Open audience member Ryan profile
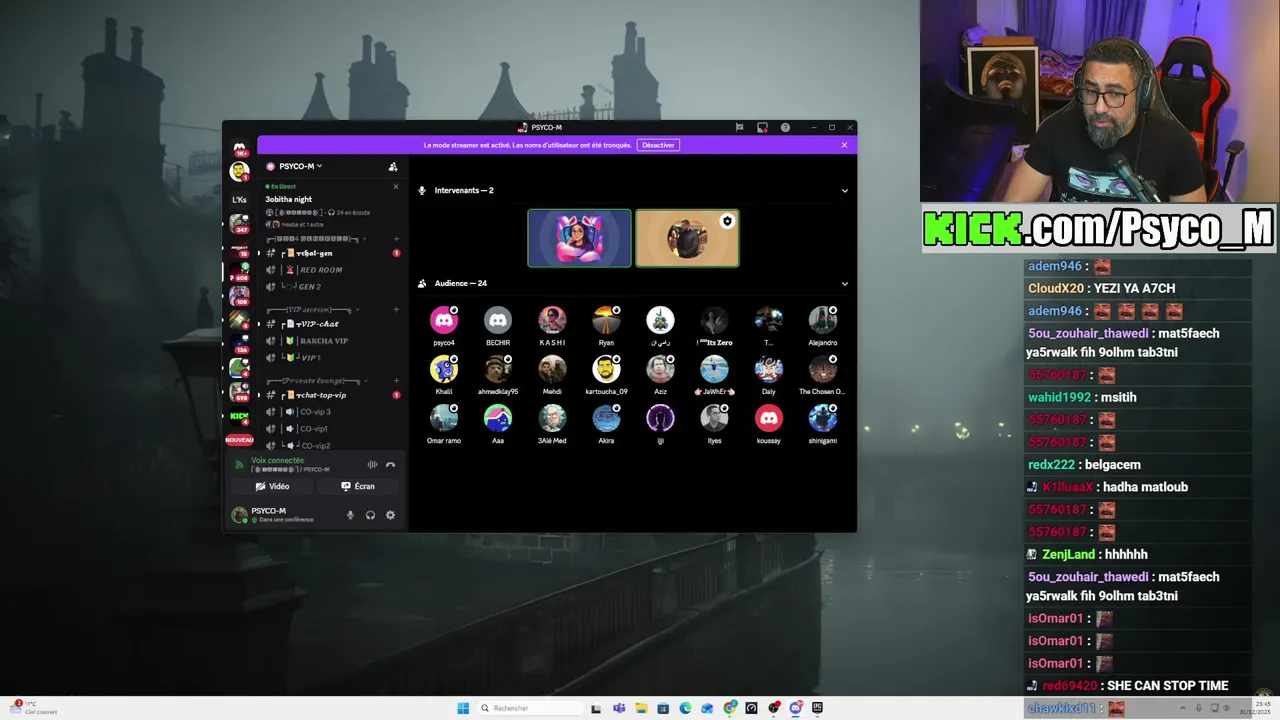 [x=606, y=326]
